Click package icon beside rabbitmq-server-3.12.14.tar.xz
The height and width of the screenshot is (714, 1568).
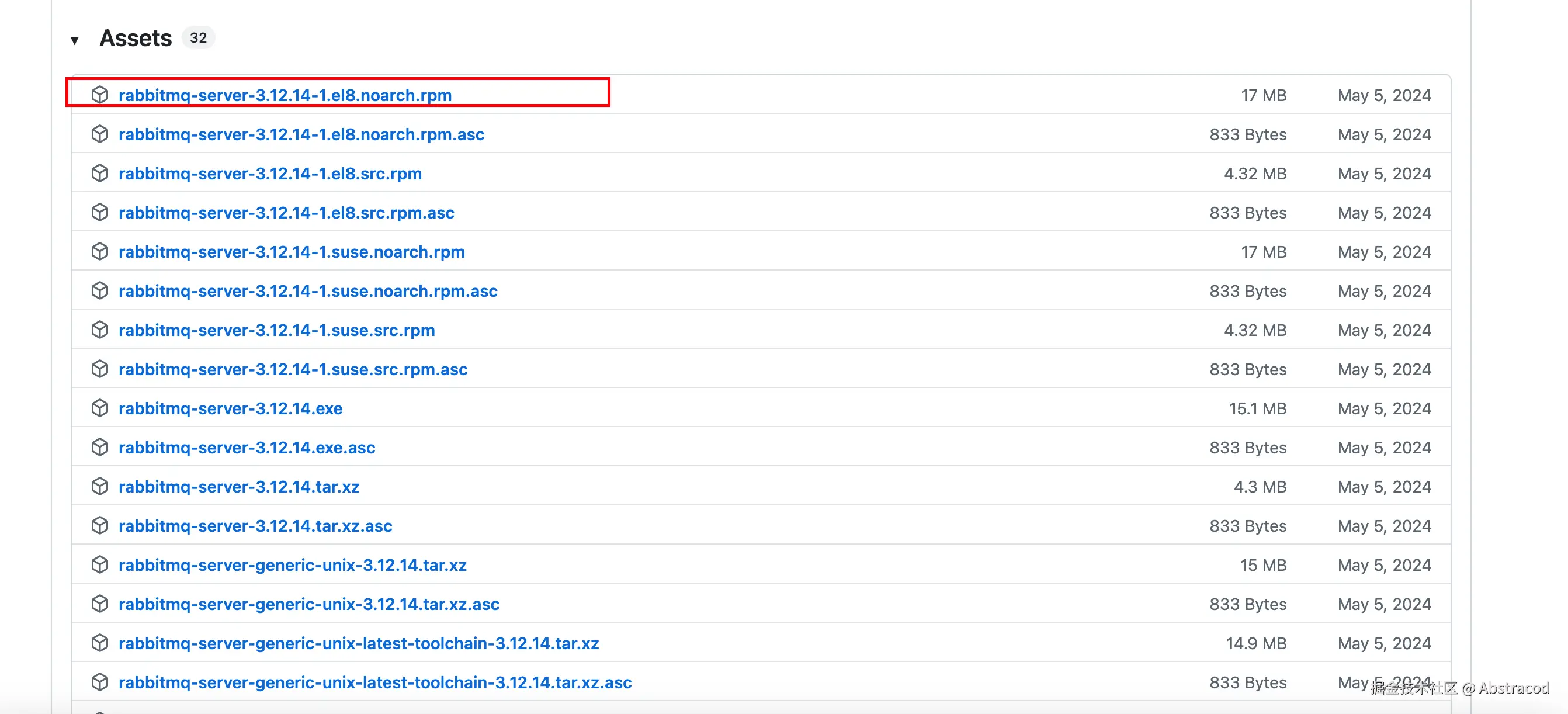tap(100, 486)
